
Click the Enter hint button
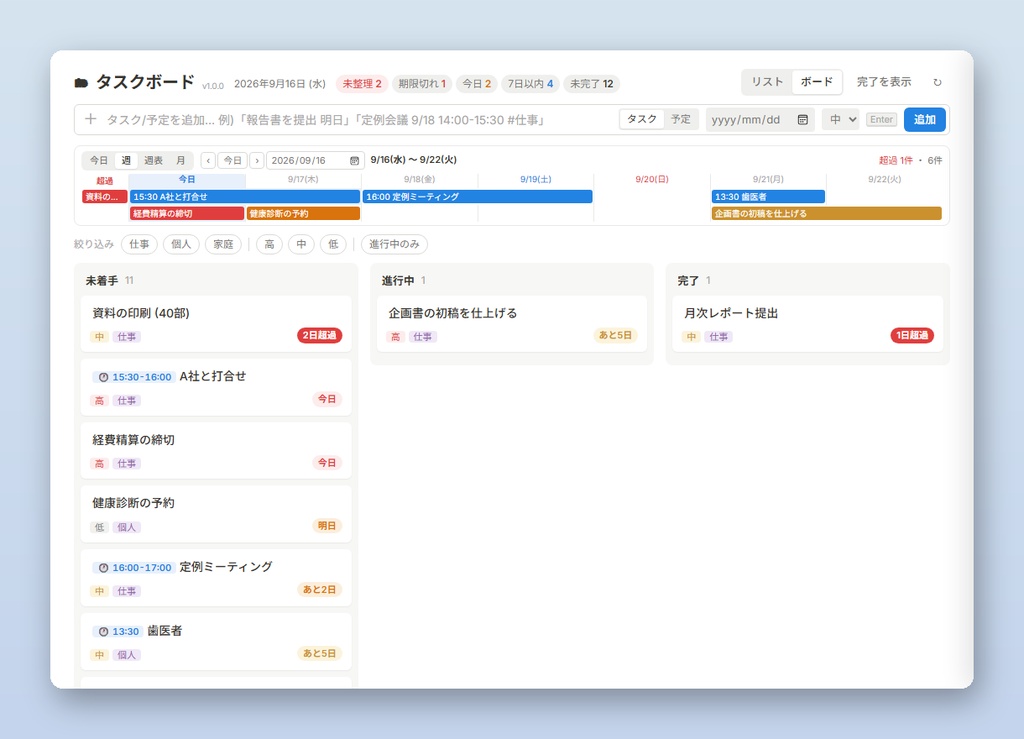(x=881, y=119)
